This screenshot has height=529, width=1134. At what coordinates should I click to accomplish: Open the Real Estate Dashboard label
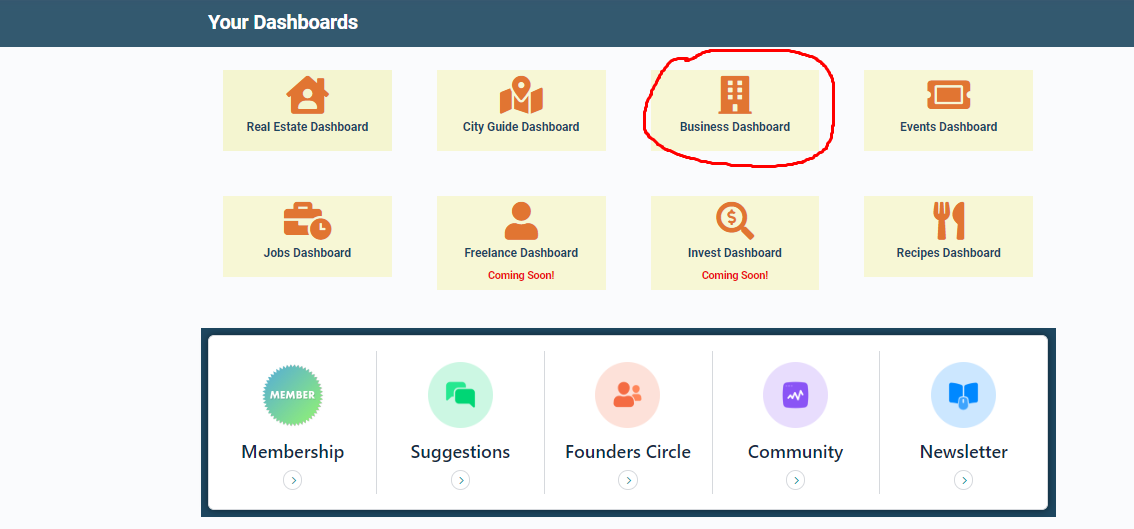(x=307, y=127)
